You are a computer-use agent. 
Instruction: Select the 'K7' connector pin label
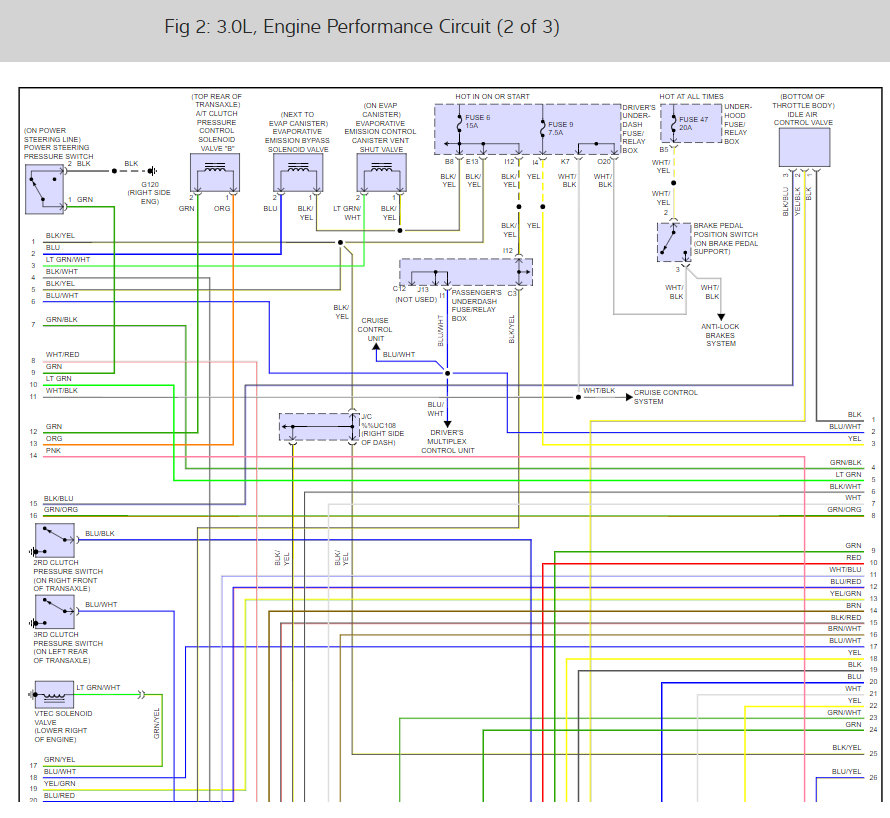(x=565, y=161)
